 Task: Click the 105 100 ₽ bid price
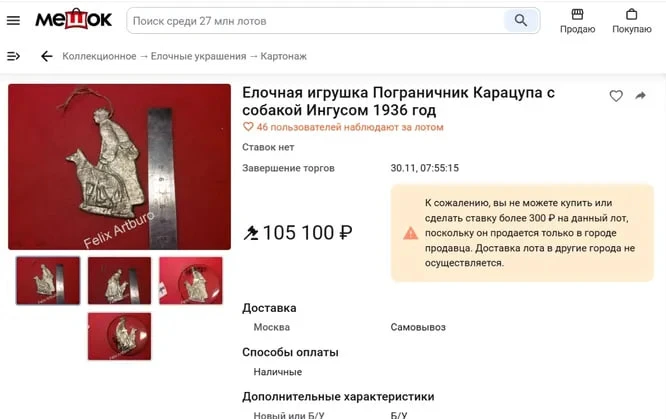(x=298, y=233)
